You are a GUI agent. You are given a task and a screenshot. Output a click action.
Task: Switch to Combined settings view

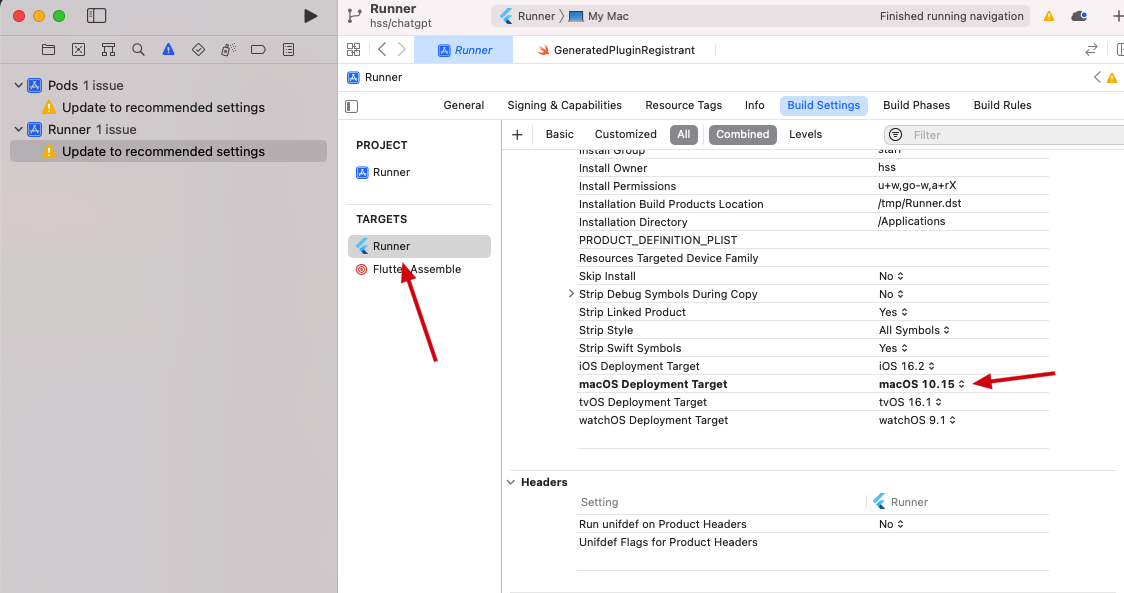tap(742, 134)
